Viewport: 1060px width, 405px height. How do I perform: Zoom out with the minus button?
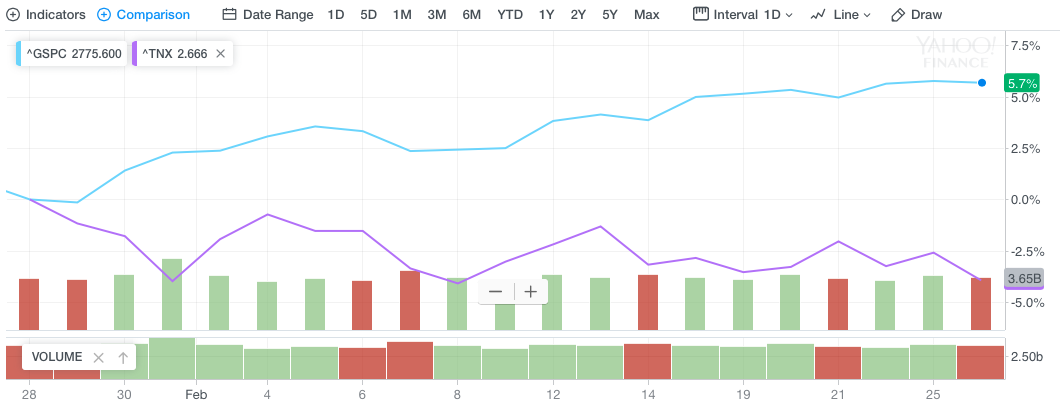[x=496, y=292]
